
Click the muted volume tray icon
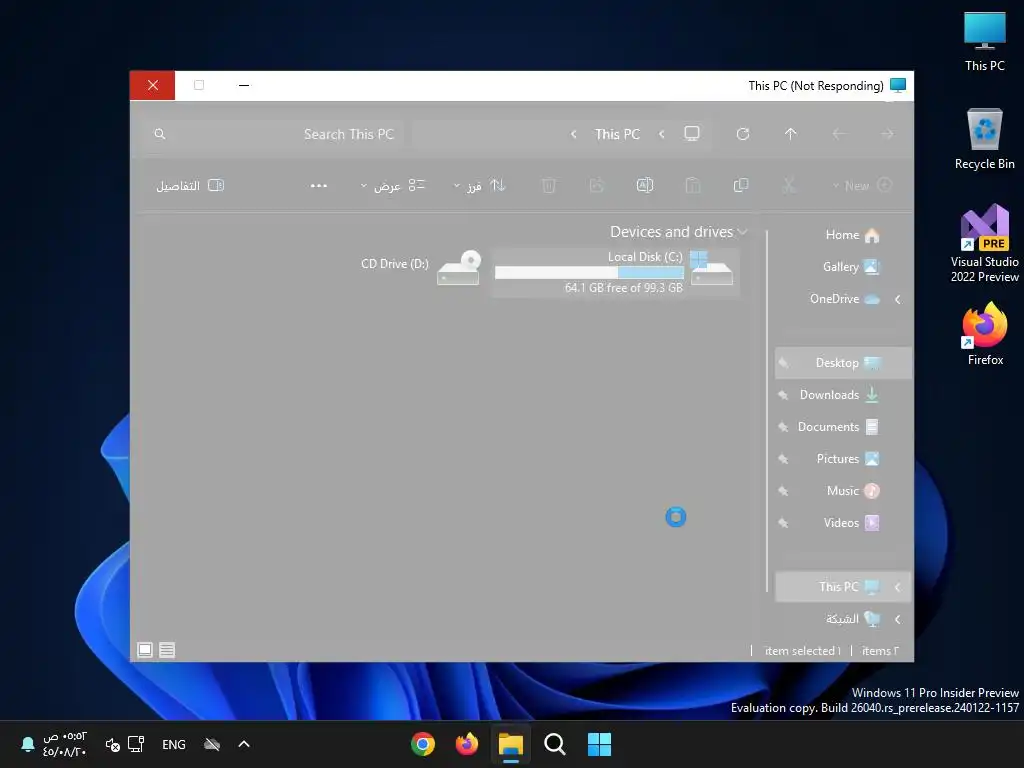coord(112,744)
